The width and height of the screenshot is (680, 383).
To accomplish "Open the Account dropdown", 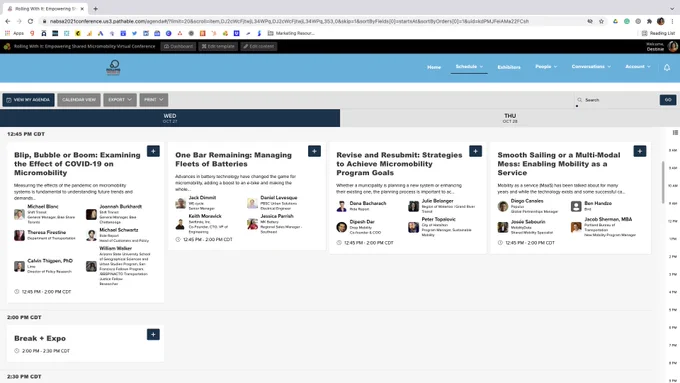I will tap(638, 67).
